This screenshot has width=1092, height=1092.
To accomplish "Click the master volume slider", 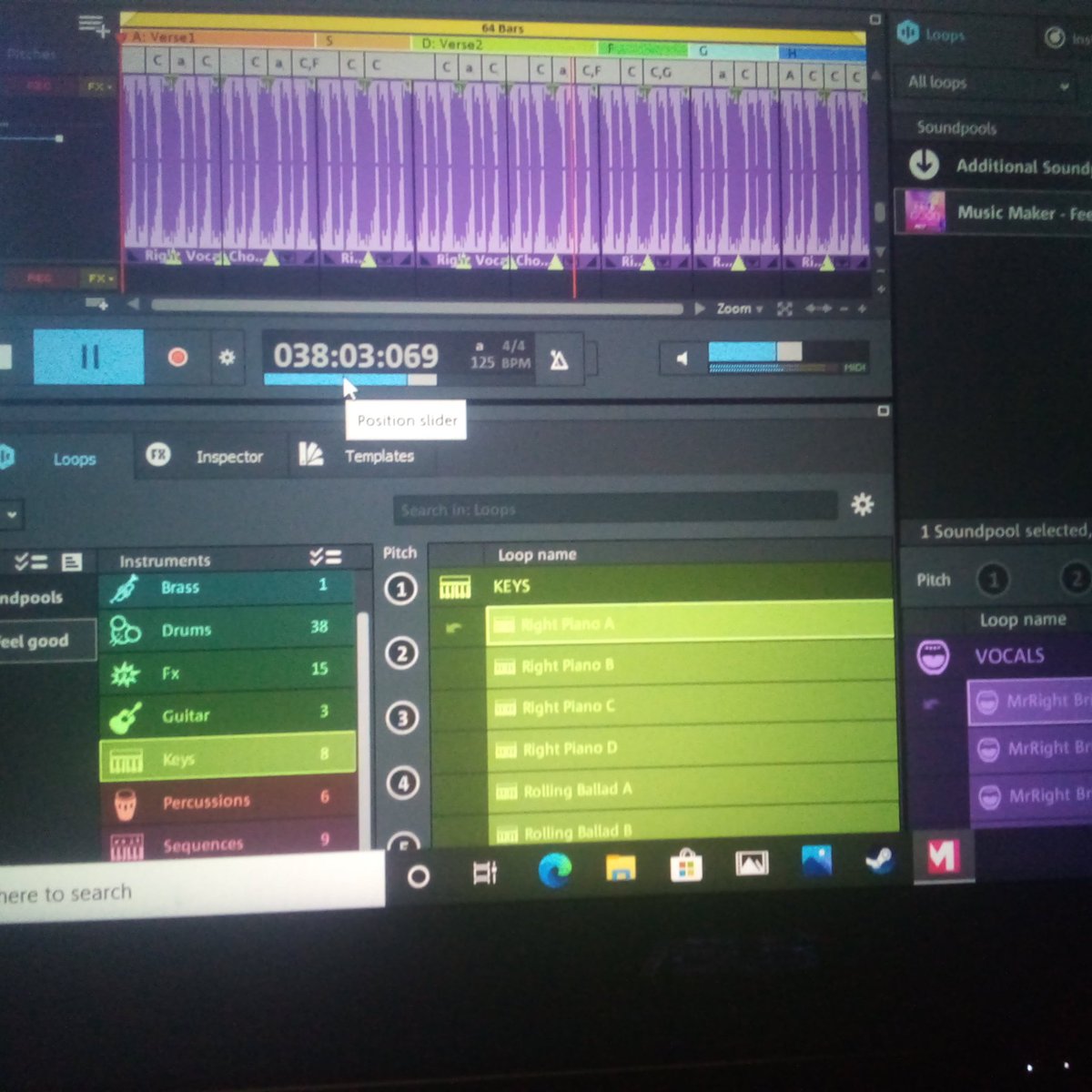I will click(788, 351).
